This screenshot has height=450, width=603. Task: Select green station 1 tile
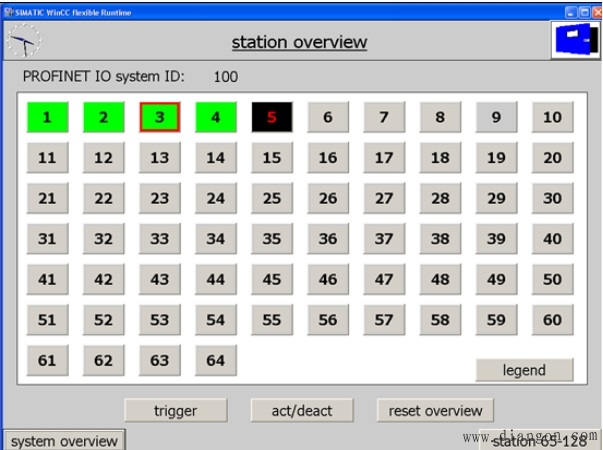(x=48, y=117)
